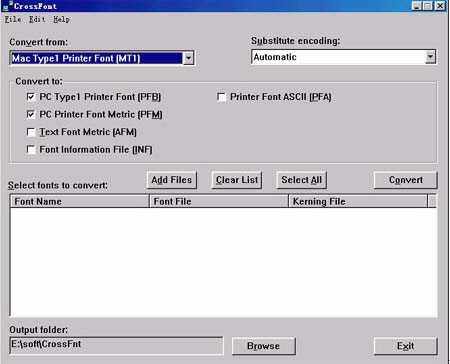Open the Substitute encoding dropdown arrow

click(x=430, y=57)
